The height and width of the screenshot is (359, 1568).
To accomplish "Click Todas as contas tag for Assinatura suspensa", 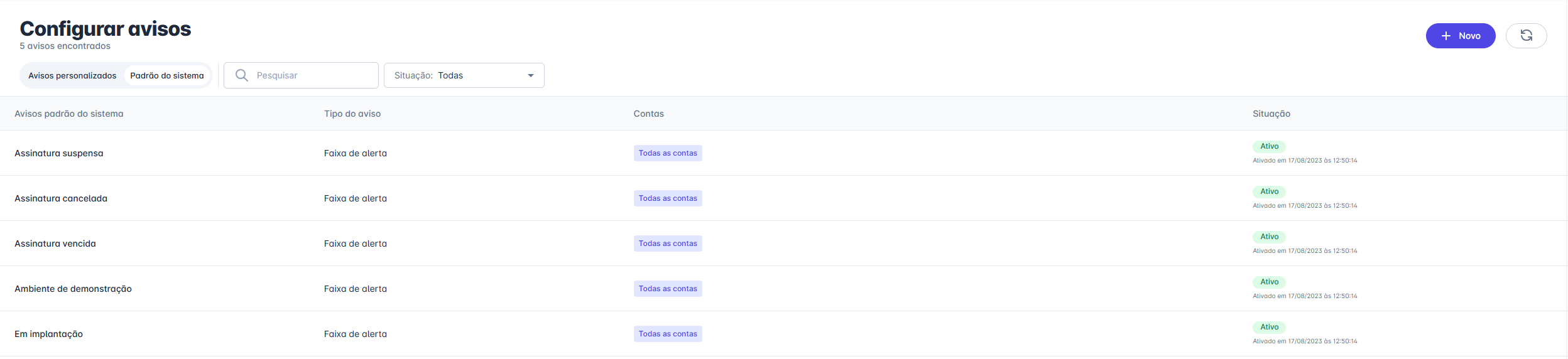I will [667, 153].
